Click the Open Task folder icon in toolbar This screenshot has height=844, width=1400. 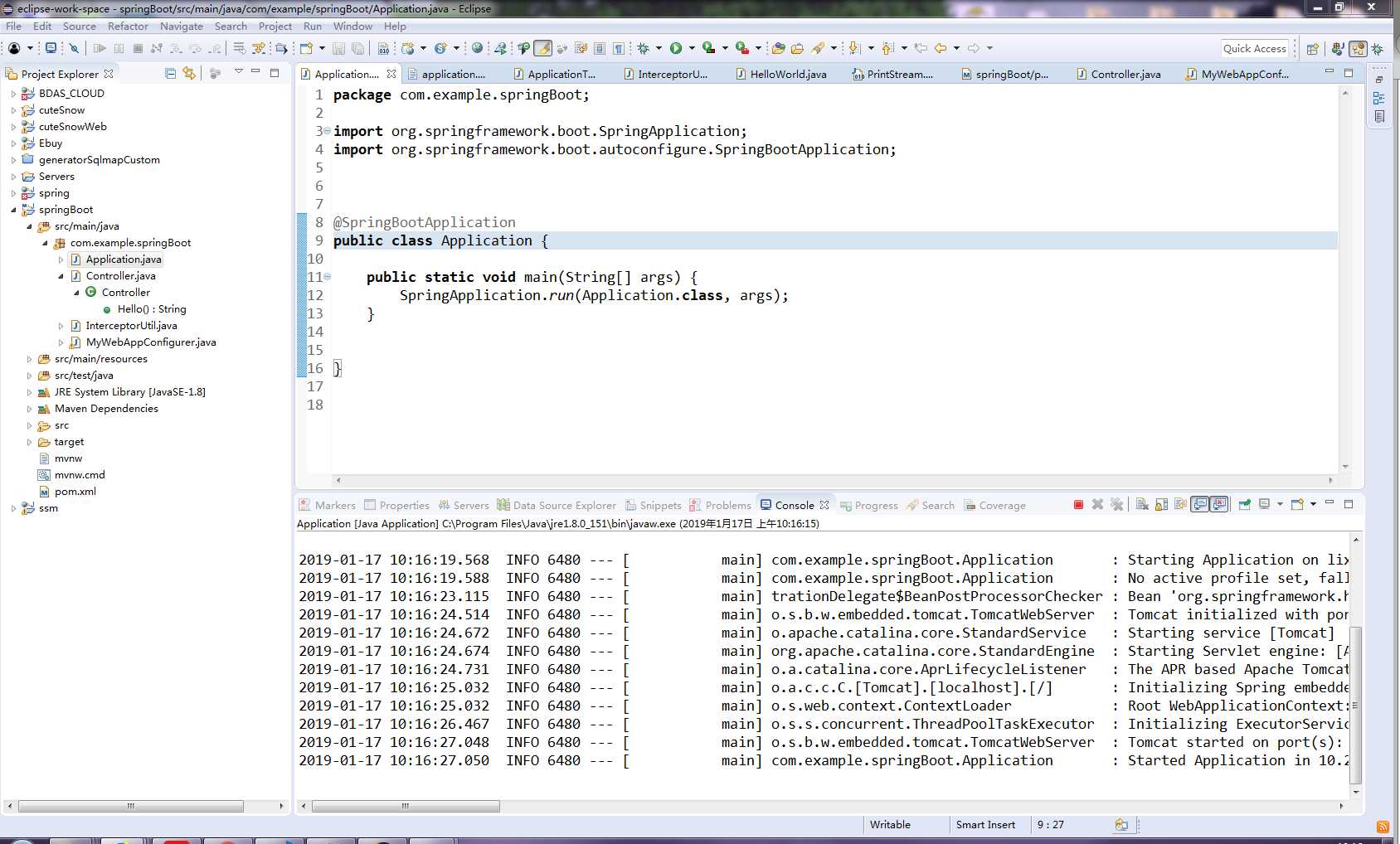[x=797, y=48]
